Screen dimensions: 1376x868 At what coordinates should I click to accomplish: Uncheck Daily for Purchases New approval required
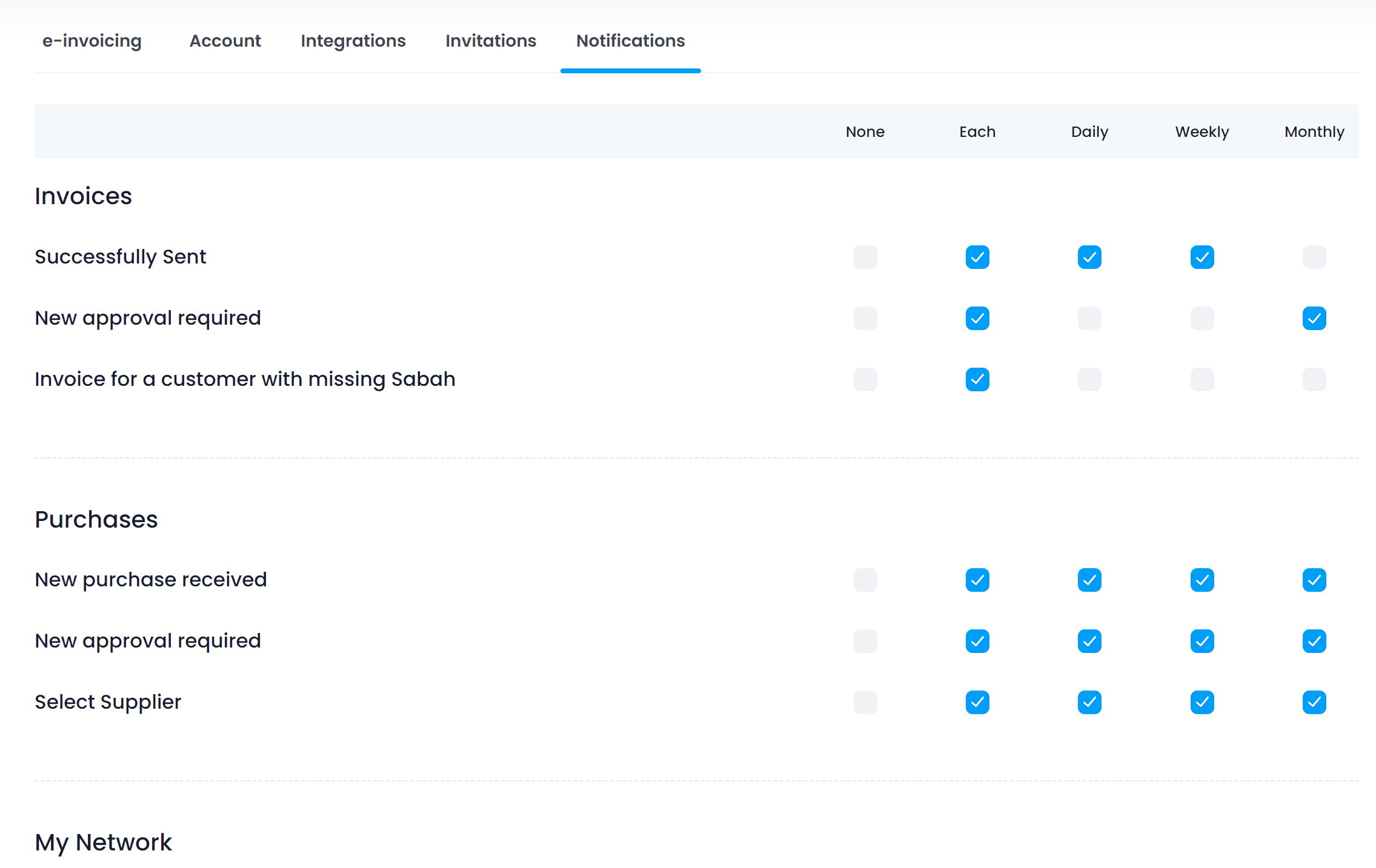1089,641
